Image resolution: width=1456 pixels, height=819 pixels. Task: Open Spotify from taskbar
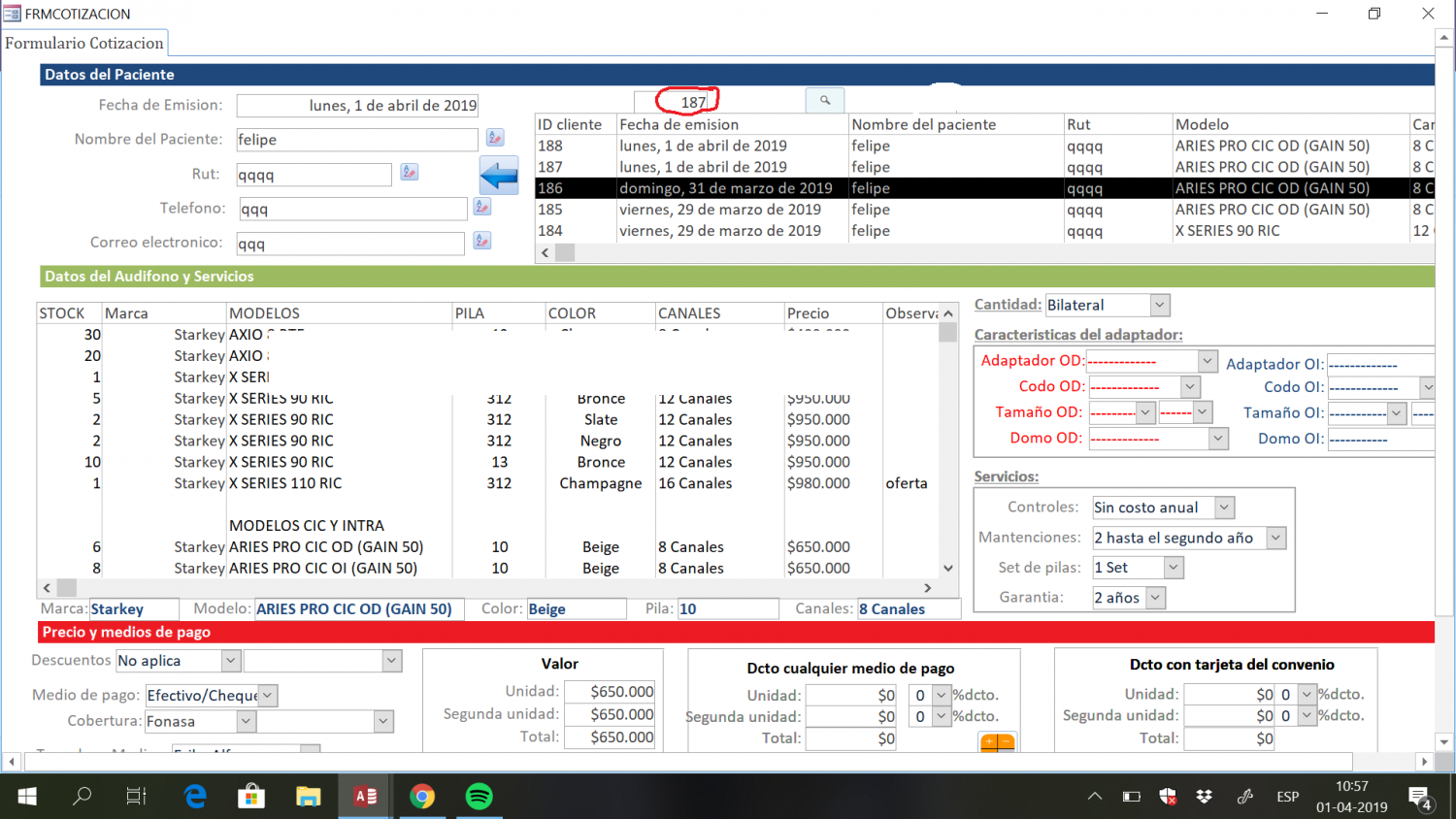[479, 797]
